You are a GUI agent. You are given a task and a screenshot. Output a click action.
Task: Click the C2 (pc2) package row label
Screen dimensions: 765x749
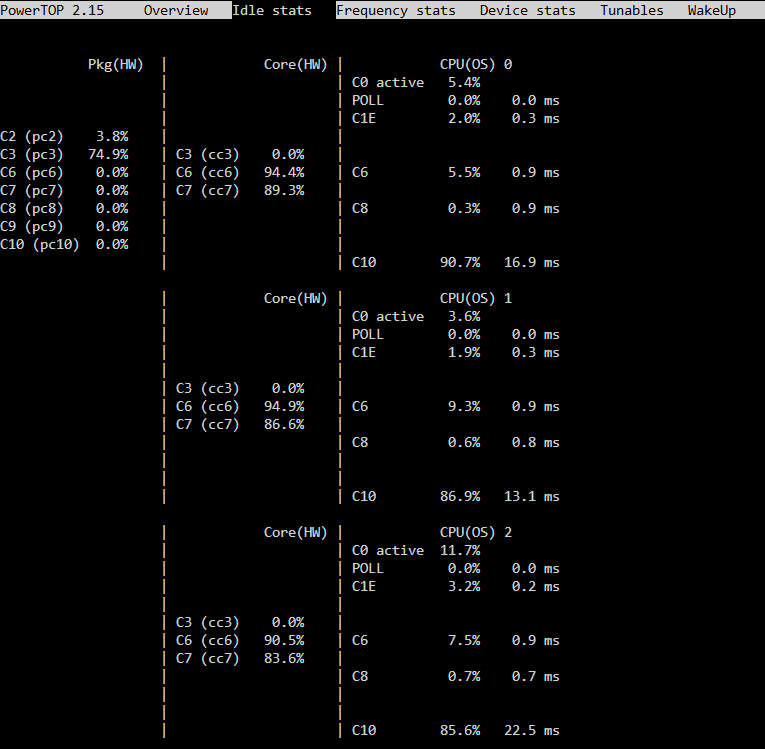pyautogui.click(x=32, y=136)
